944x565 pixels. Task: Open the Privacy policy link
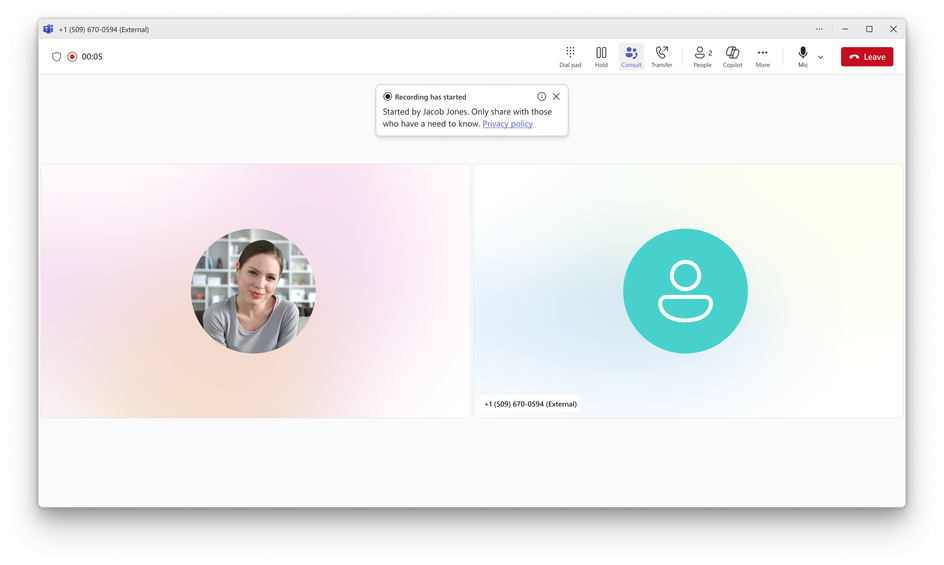[507, 123]
